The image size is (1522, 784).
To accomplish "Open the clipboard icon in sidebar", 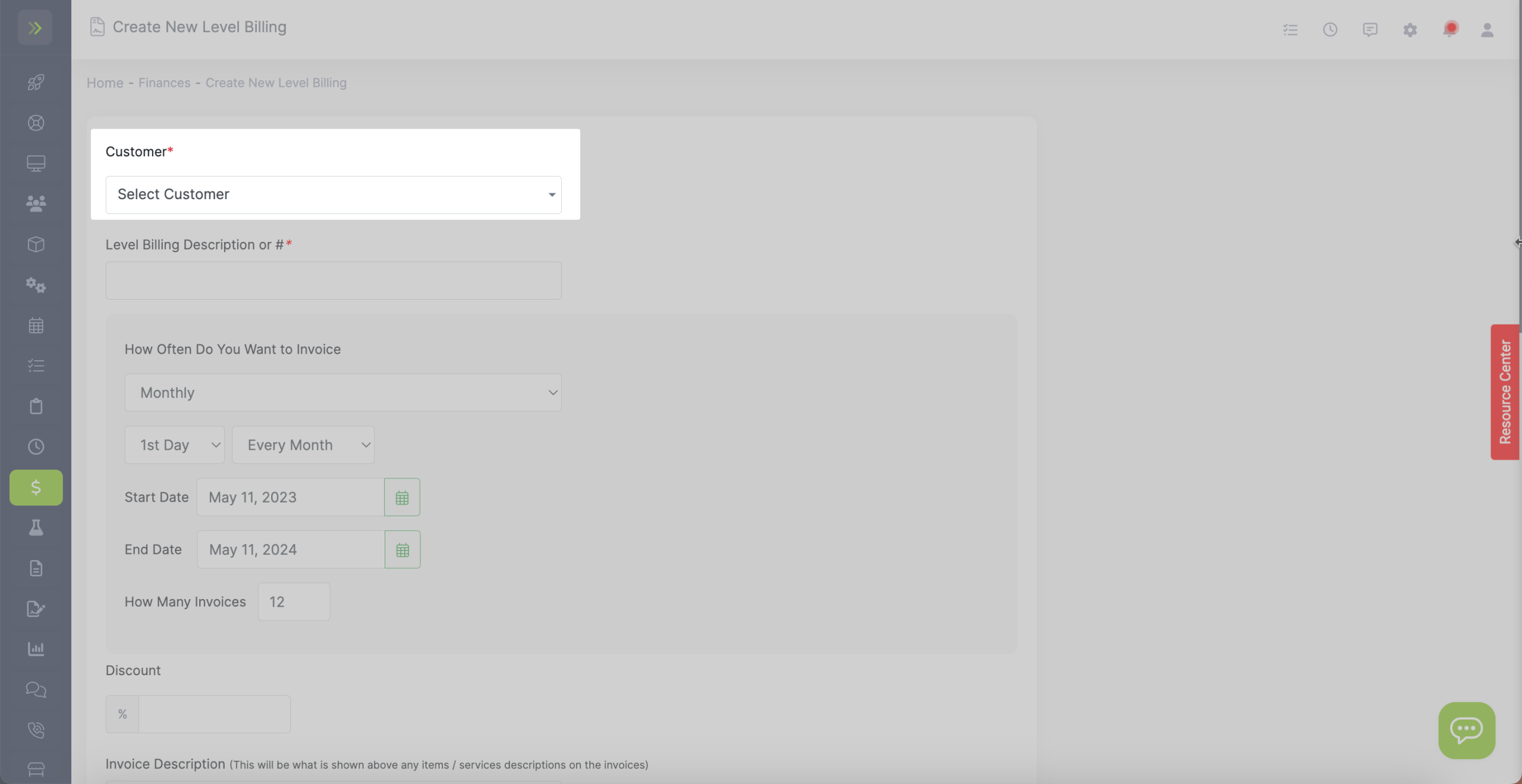I will pos(36,406).
